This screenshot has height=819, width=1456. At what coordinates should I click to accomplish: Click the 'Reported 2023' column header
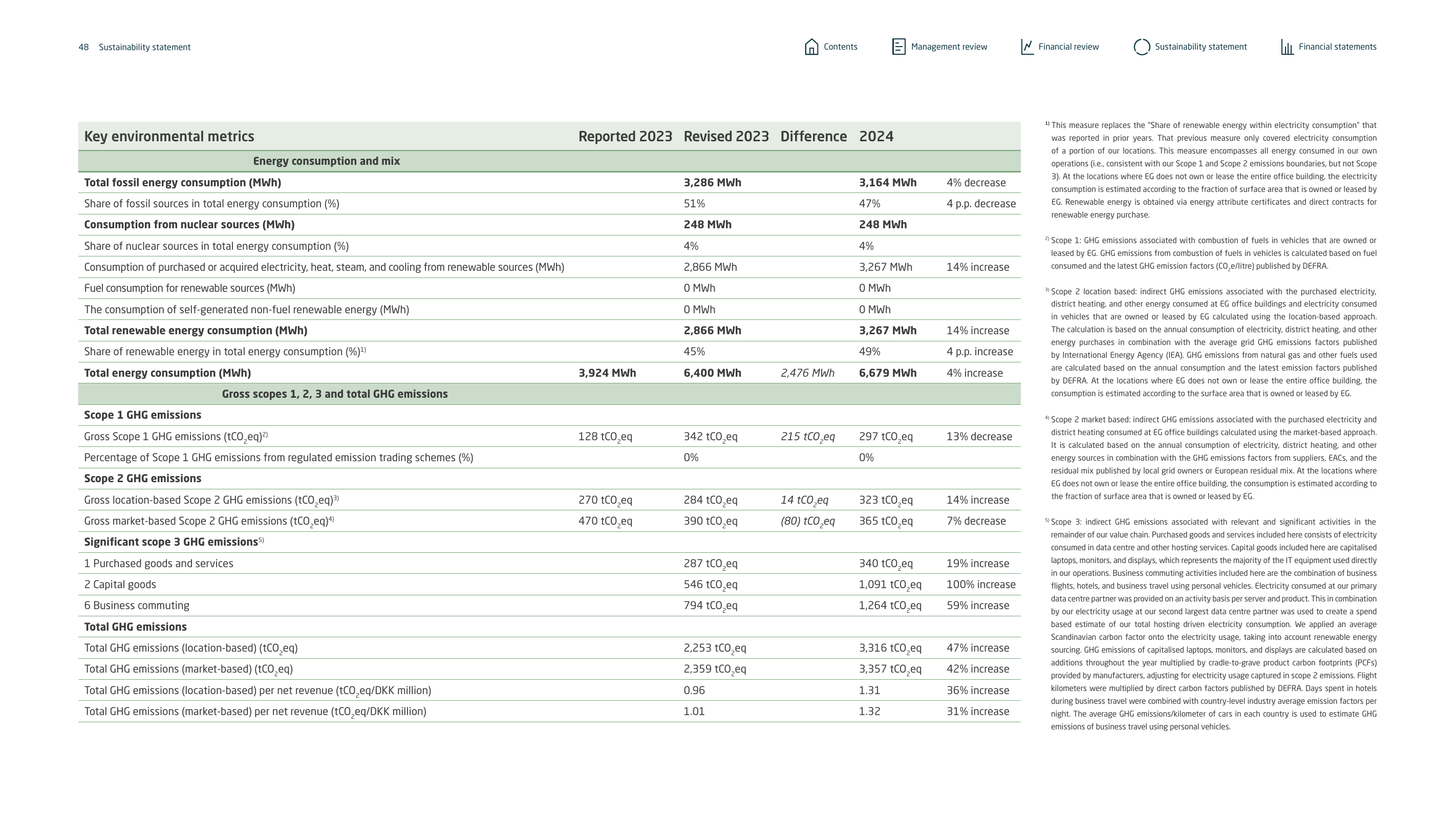click(x=625, y=136)
